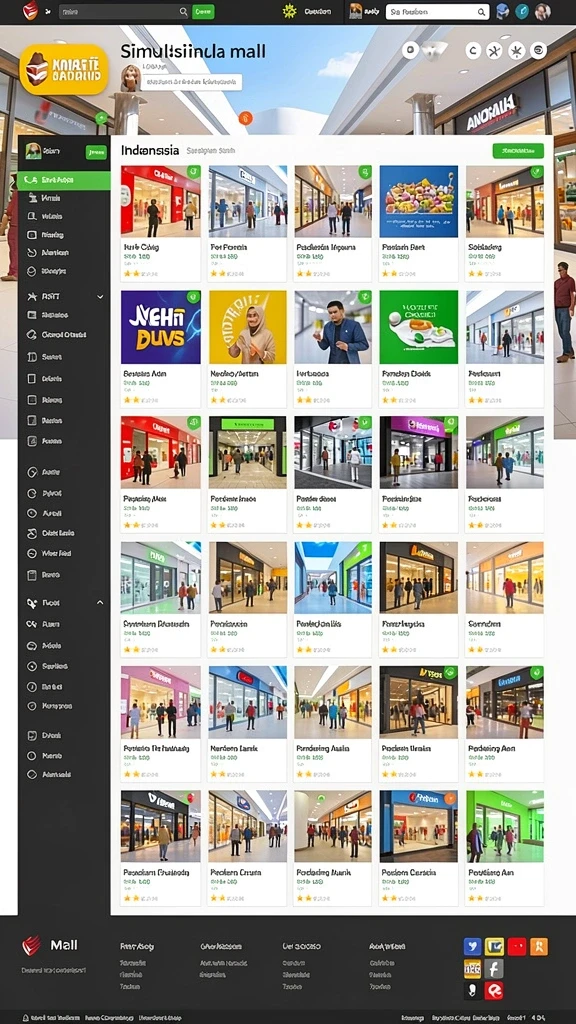Click the yellow numbered badge icon in the footer
This screenshot has width=576, height=1024.
click(x=472, y=969)
